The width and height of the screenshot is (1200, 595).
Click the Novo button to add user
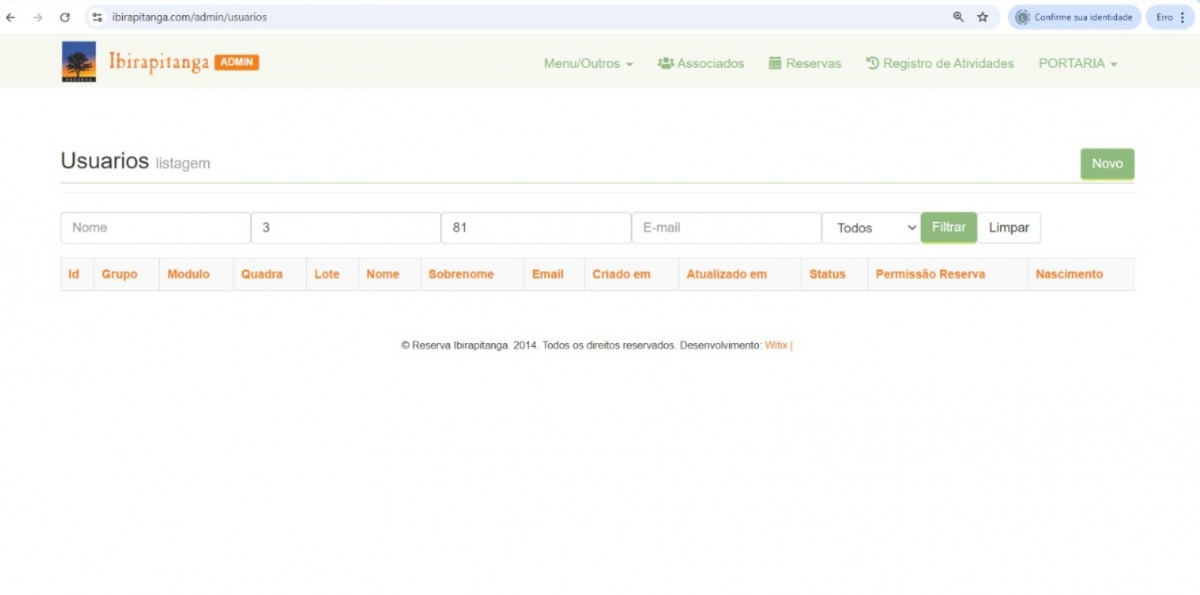1107,164
